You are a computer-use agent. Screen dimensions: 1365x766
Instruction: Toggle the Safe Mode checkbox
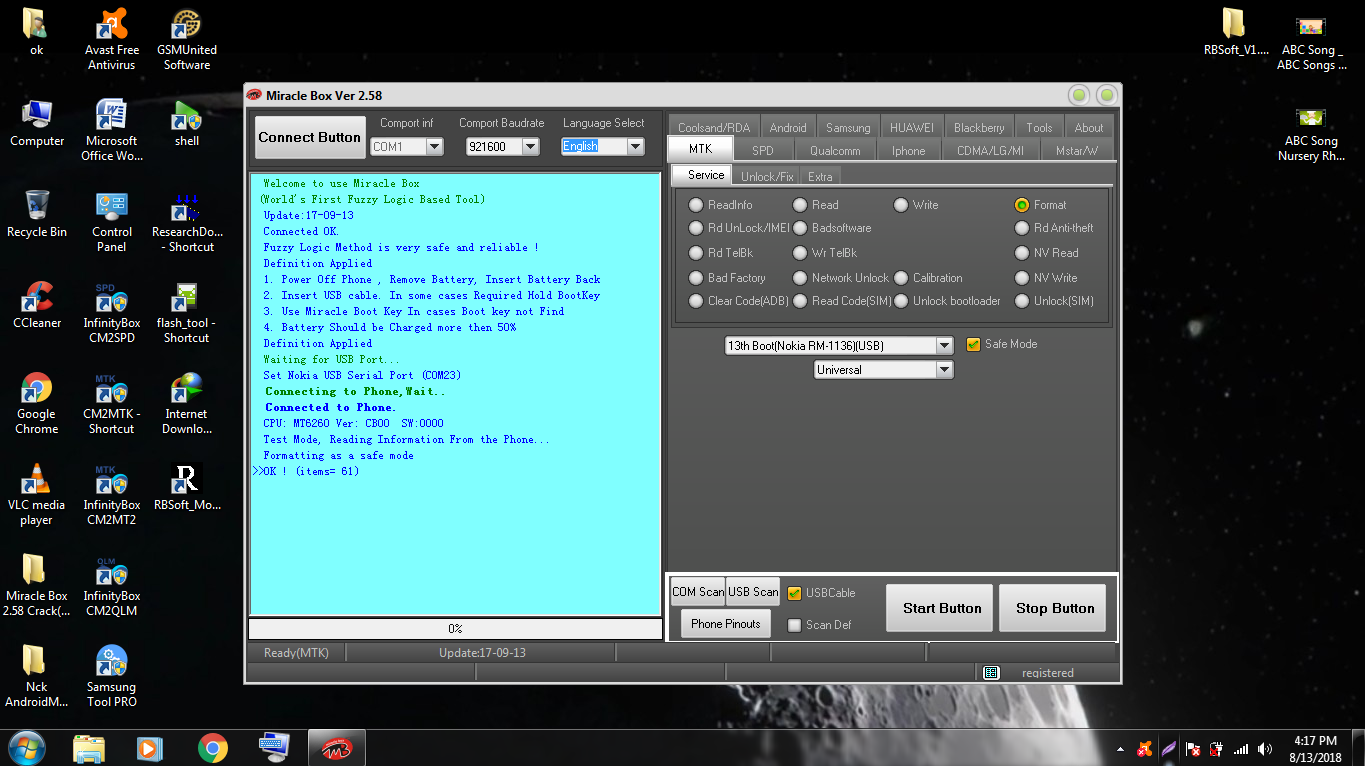(974, 344)
